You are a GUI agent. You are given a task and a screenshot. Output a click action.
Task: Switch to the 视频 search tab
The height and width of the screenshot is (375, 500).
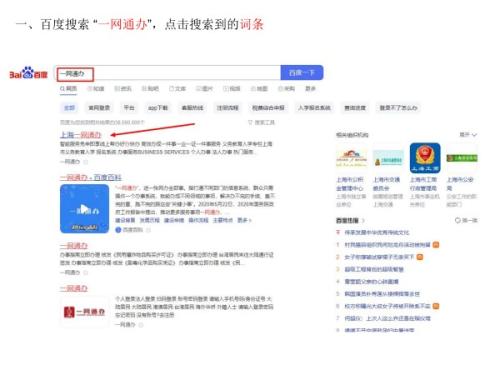click(x=232, y=89)
